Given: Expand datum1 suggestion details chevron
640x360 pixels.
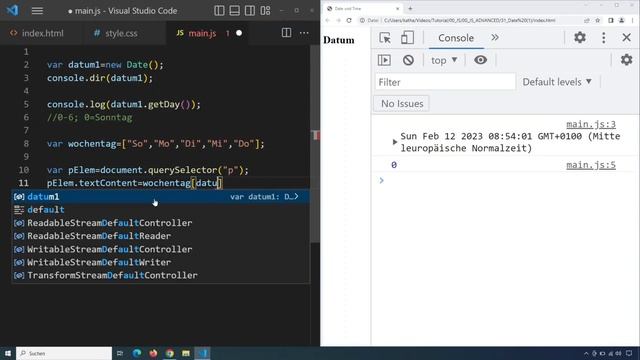Looking at the screenshot, I should pyautogui.click(x=297, y=196).
